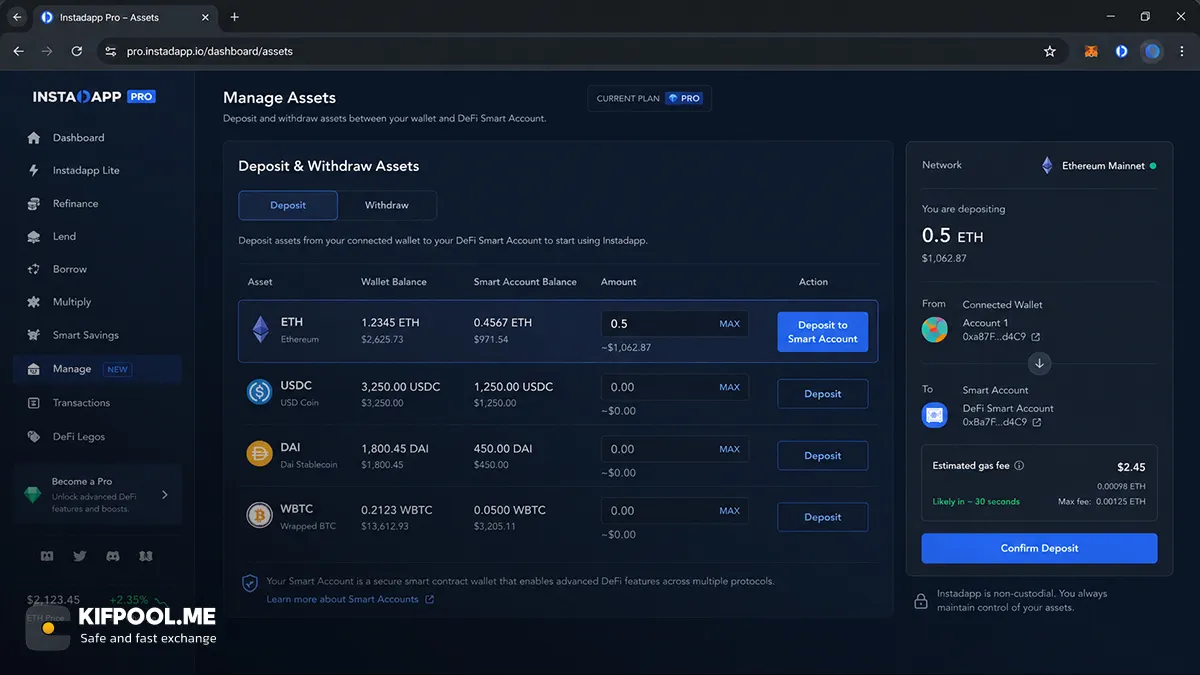Select the Instadapp Pro – Assets browser tab
This screenshot has width=1200, height=675.
click(x=125, y=17)
